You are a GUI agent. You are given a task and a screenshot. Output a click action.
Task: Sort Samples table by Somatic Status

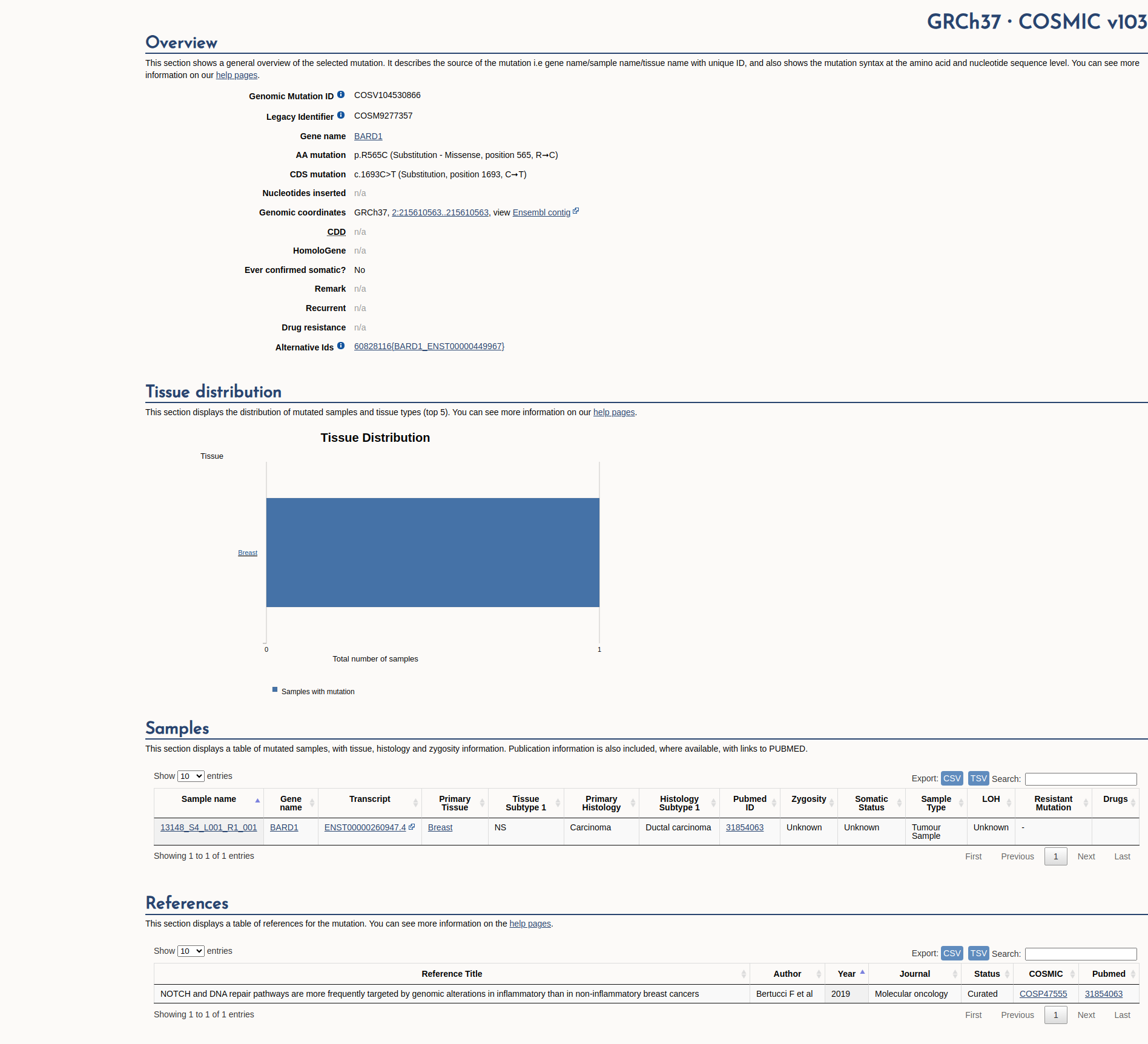[871, 803]
